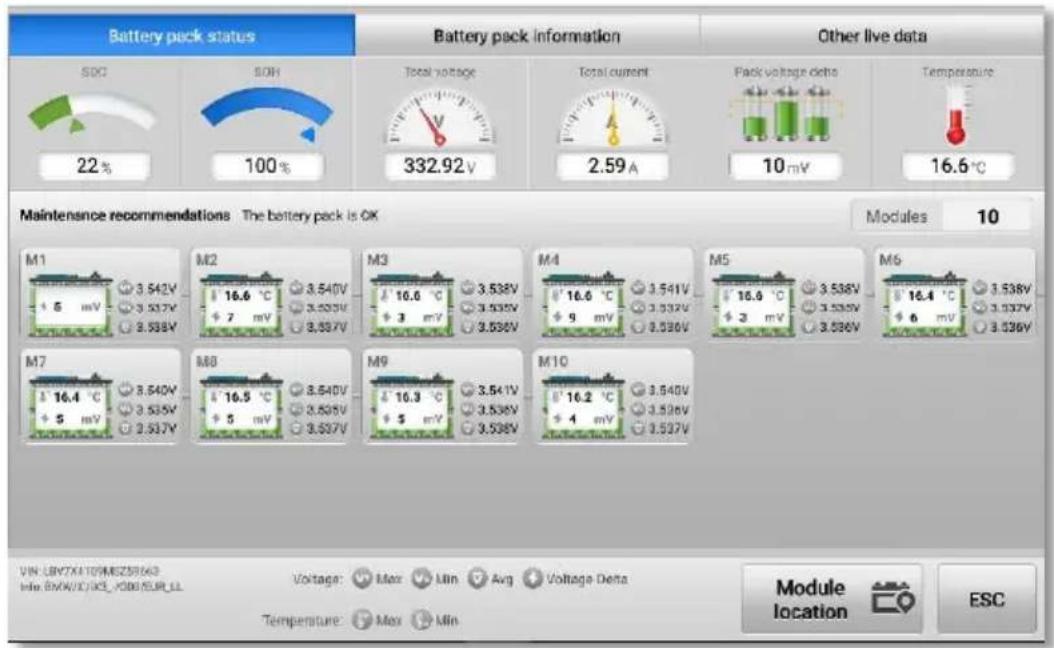
Task: Click 'The battery pack is OK' message
Action: (310, 216)
